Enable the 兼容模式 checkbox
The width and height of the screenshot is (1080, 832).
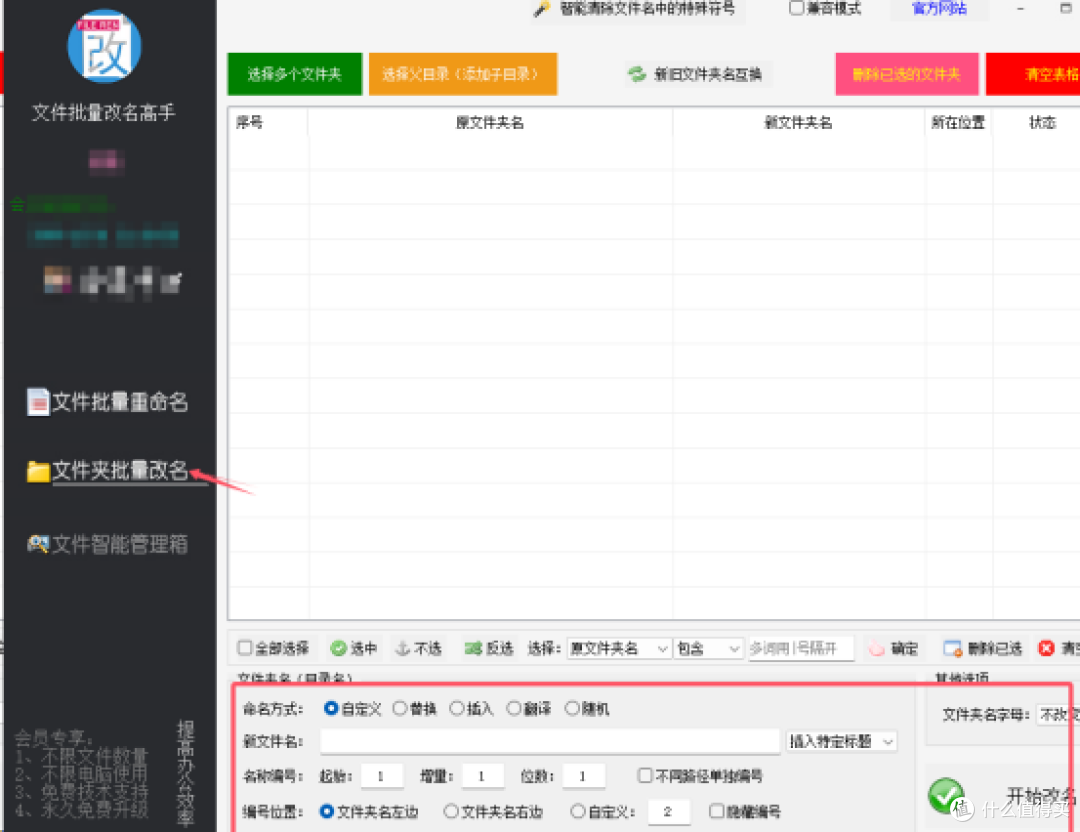click(x=796, y=8)
